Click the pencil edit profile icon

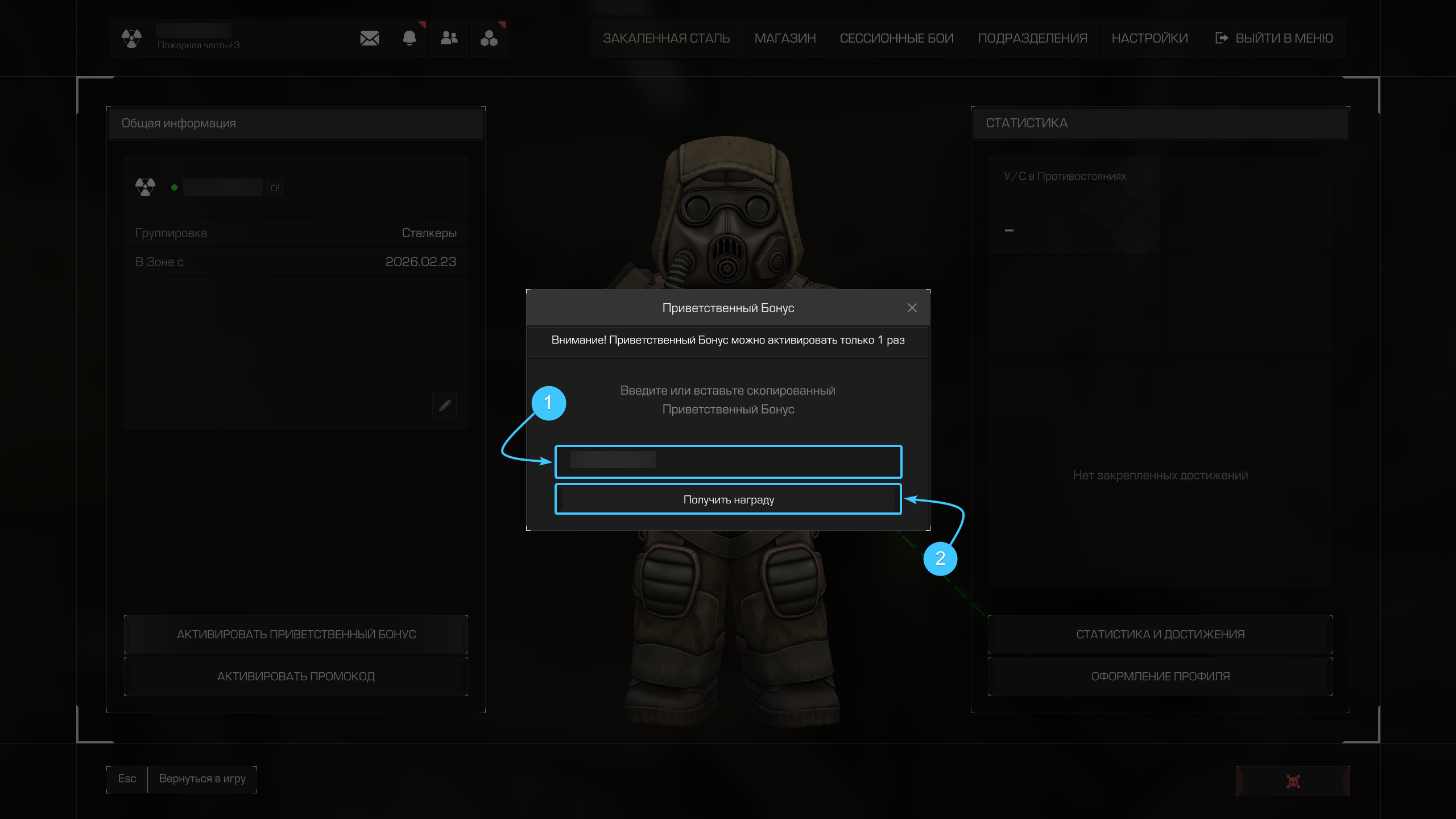click(445, 405)
